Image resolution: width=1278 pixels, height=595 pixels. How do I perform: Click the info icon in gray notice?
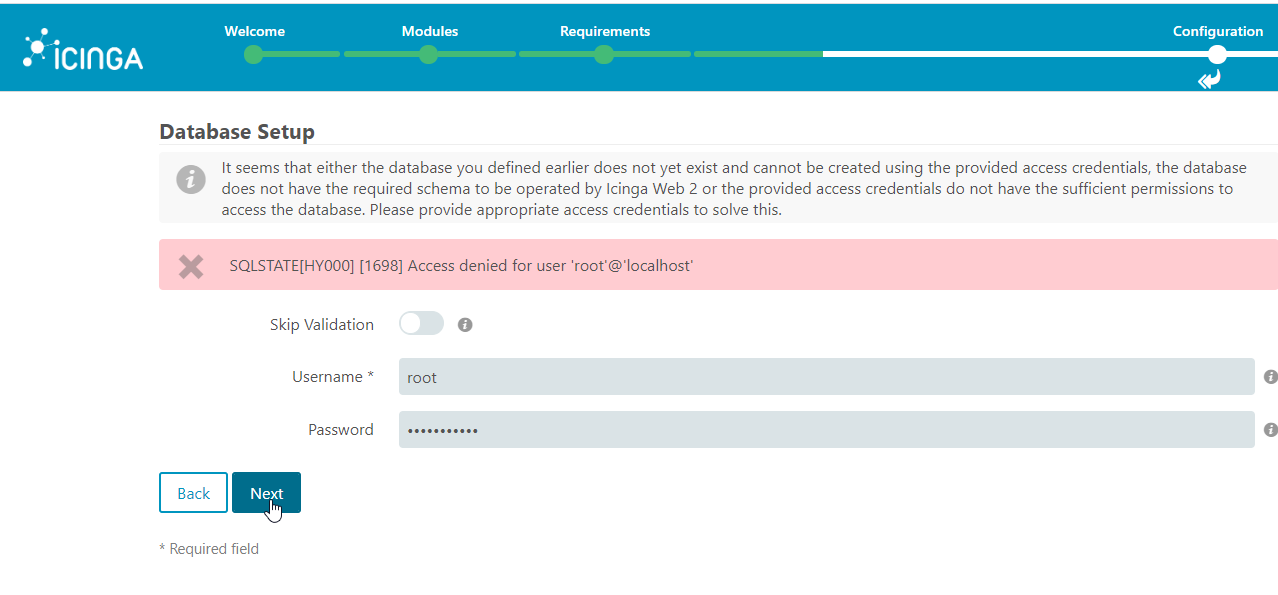(191, 180)
